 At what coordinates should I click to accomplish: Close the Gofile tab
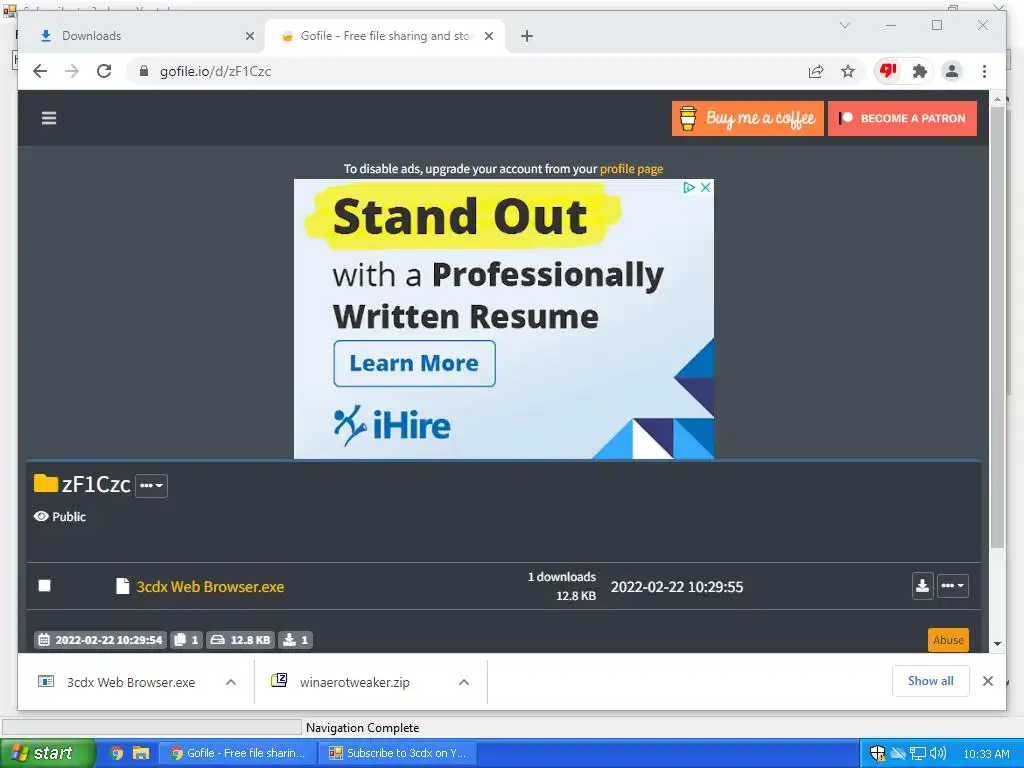coord(488,36)
